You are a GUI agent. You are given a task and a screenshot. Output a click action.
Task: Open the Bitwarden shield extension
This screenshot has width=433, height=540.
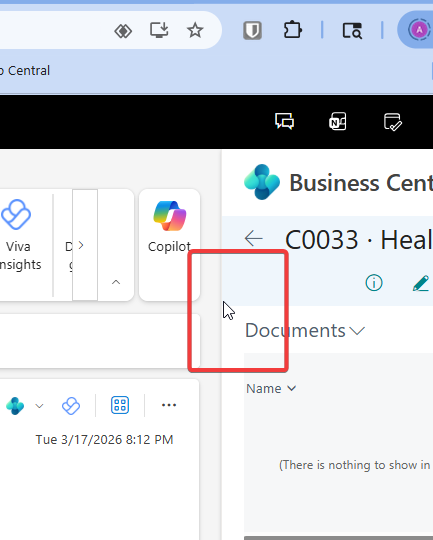pyautogui.click(x=252, y=31)
